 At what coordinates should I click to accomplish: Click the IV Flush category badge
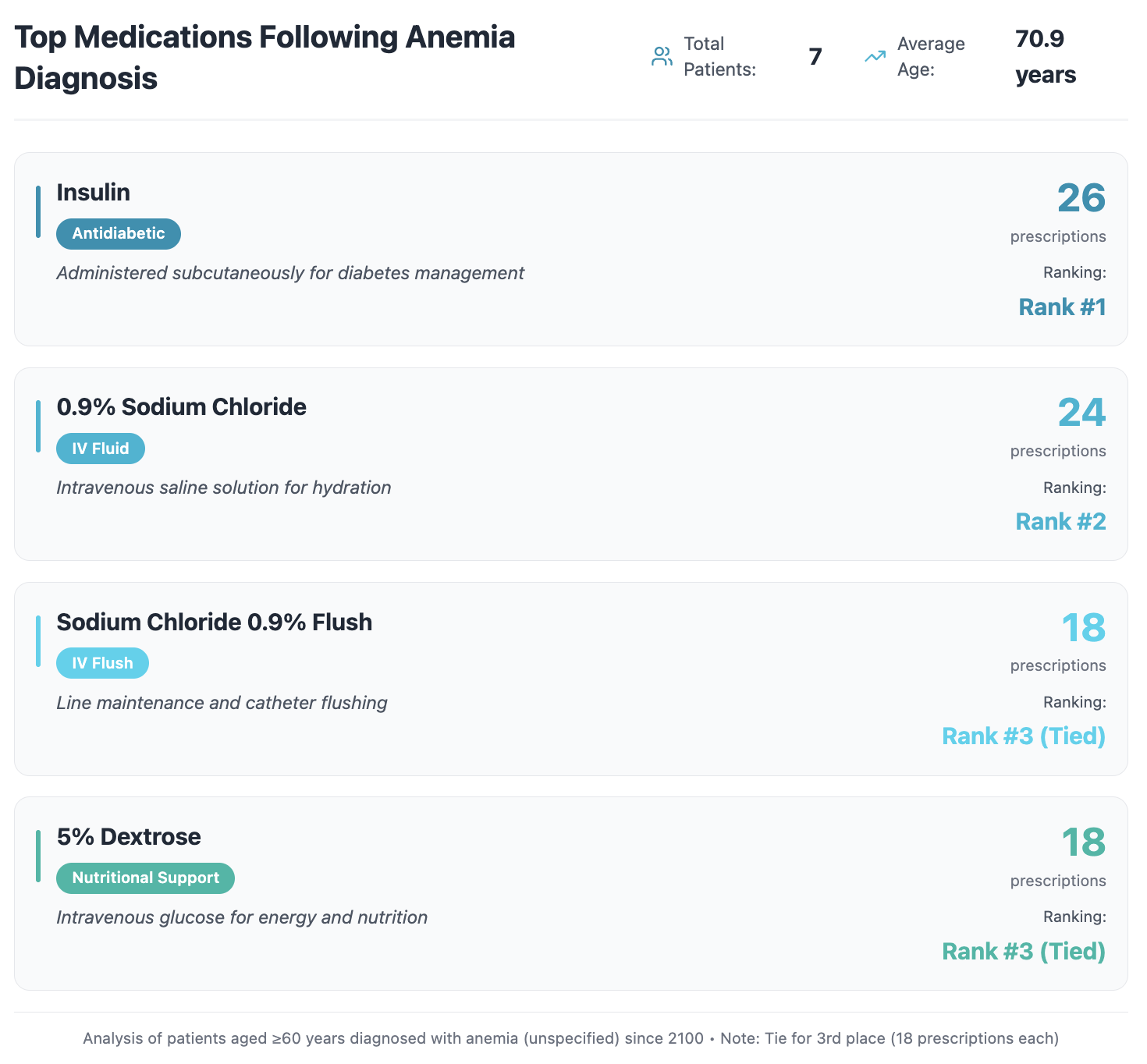[x=102, y=663]
